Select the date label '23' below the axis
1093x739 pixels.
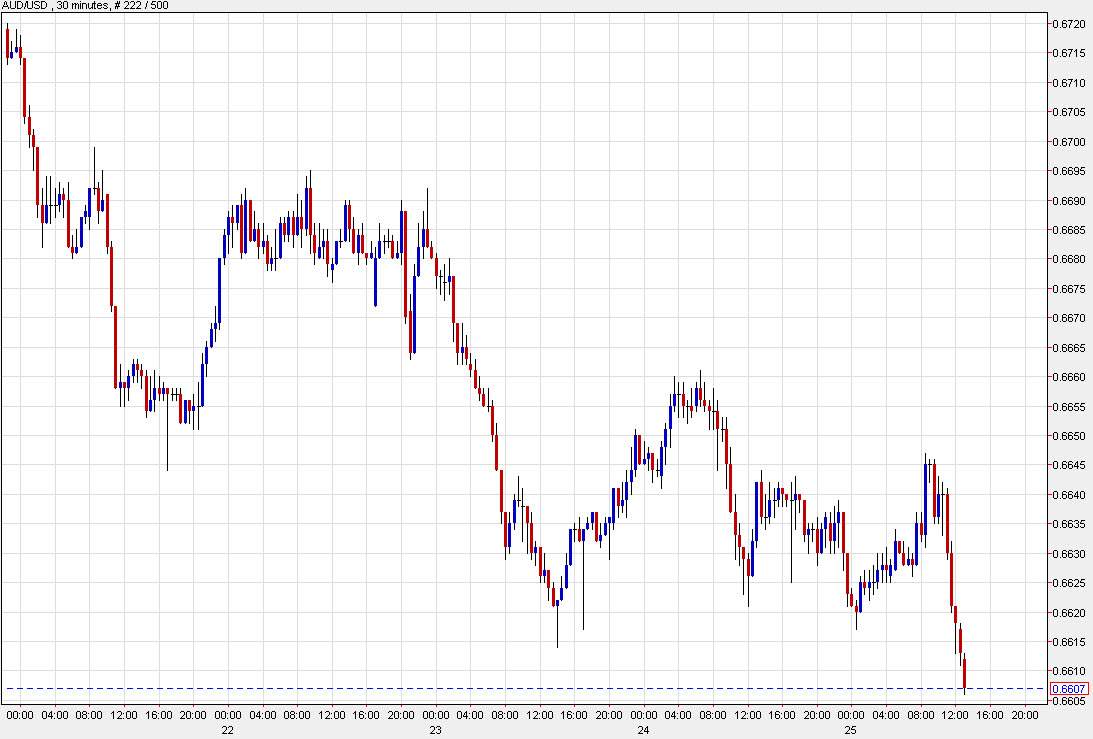[x=435, y=730]
